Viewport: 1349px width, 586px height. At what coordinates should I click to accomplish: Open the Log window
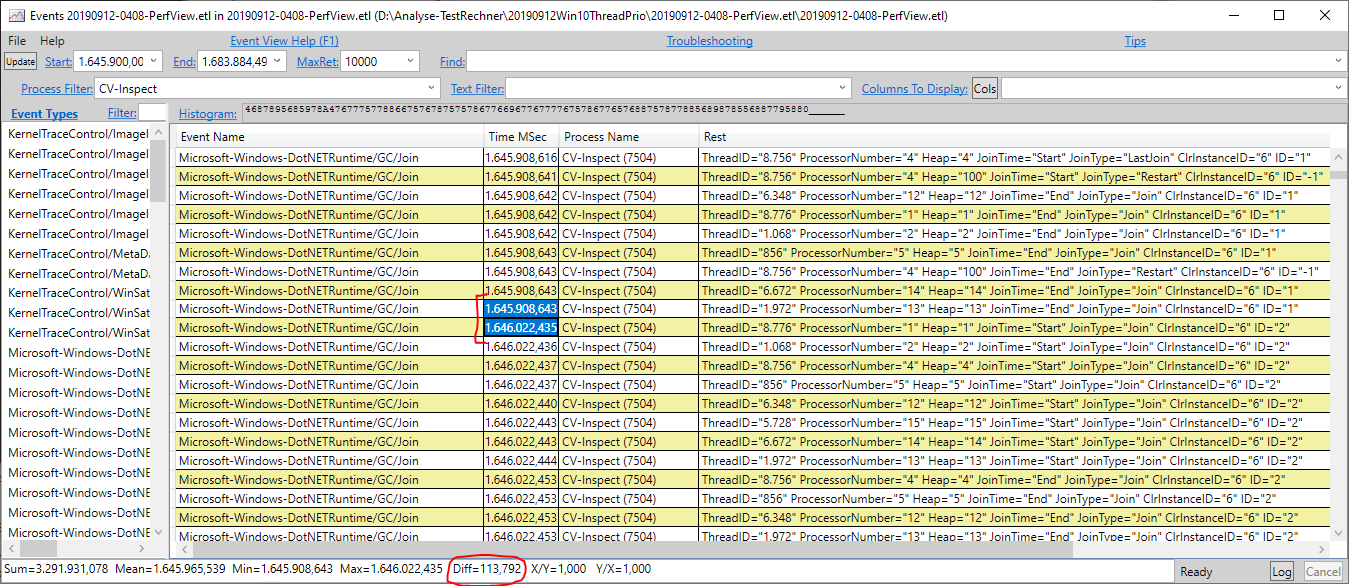[x=1281, y=571]
